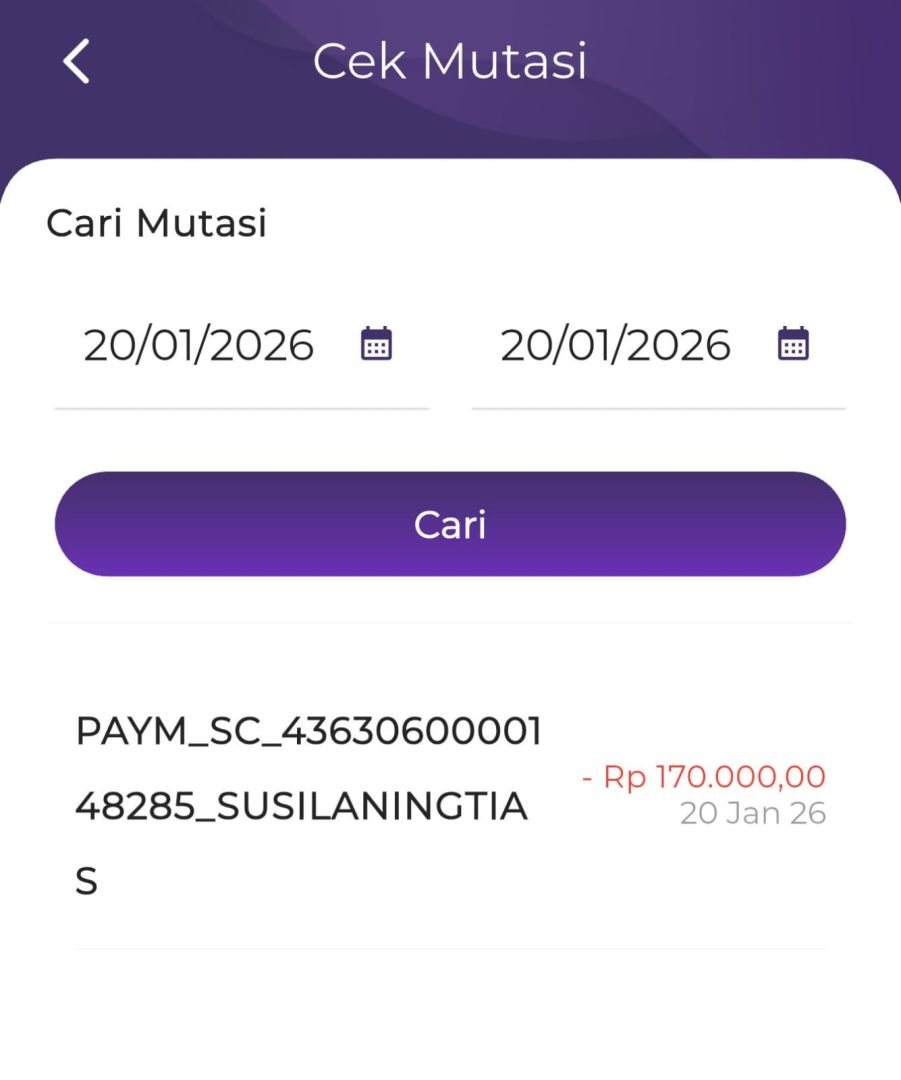Tap the red - Rp 170.000,00 amount
The height and width of the screenshot is (1080, 901).
coord(704,777)
